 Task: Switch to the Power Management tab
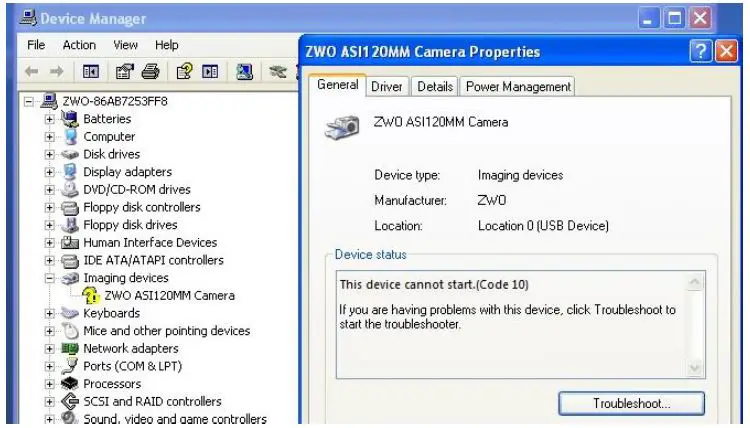click(518, 87)
